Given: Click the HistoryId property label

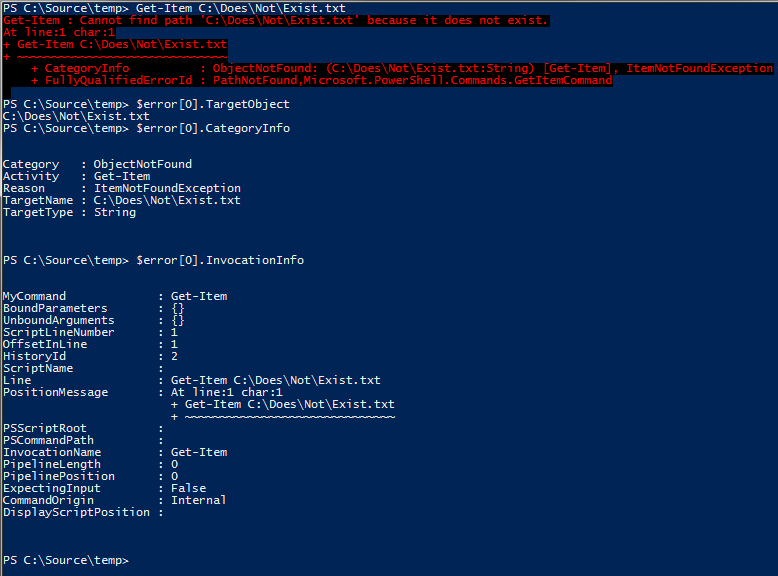Looking at the screenshot, I should point(31,356).
